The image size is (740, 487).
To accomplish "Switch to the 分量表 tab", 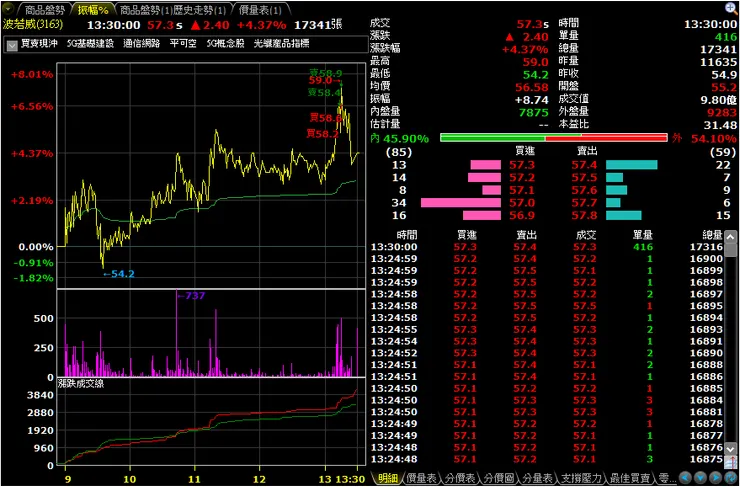I will coord(537,478).
